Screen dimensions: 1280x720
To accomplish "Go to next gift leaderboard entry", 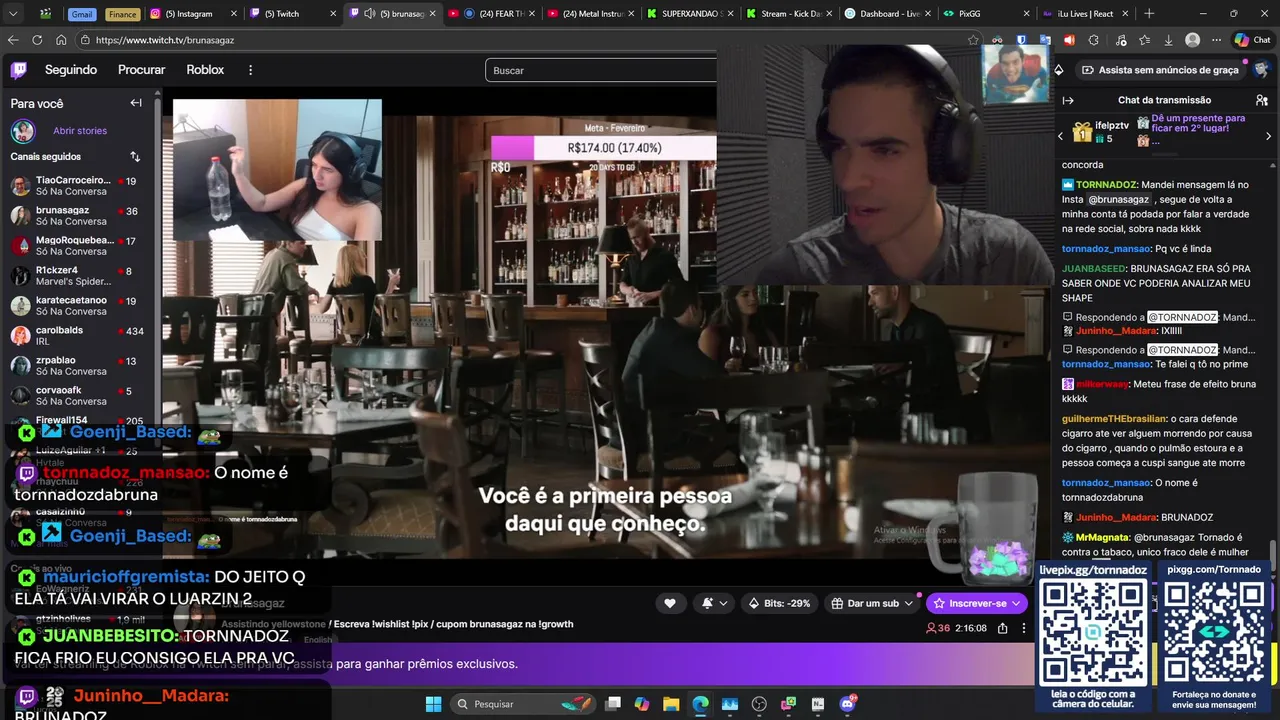I will (1269, 136).
